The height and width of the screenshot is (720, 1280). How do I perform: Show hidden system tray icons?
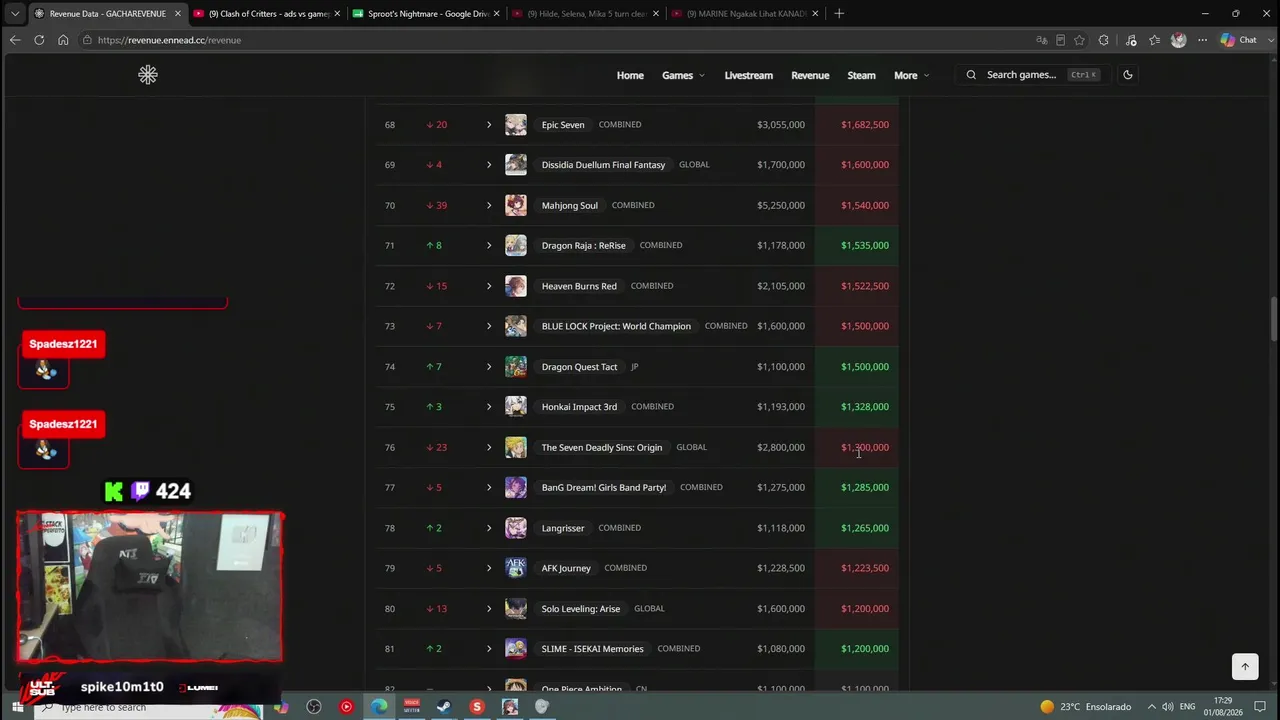(1151, 707)
